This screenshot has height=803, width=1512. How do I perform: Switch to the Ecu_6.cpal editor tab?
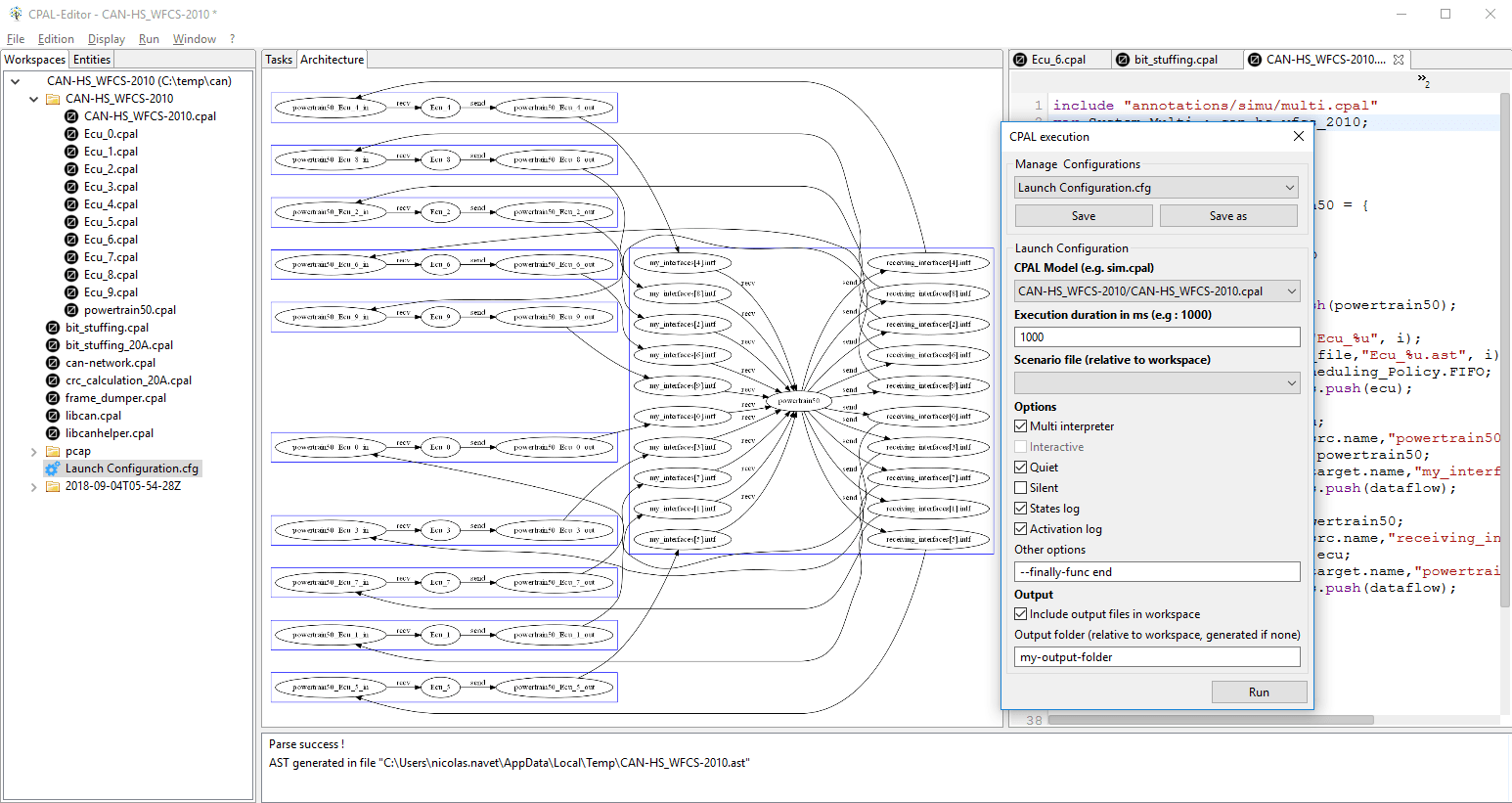tap(1060, 60)
